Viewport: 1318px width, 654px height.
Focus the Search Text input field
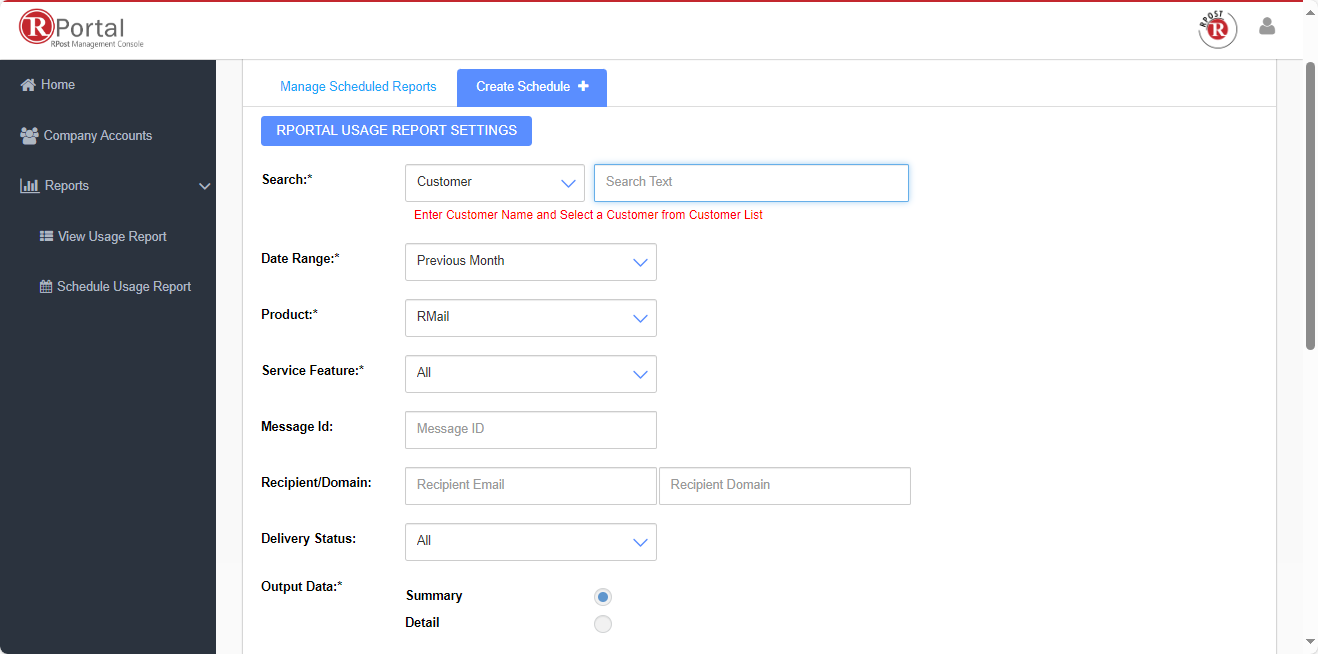[x=751, y=182]
